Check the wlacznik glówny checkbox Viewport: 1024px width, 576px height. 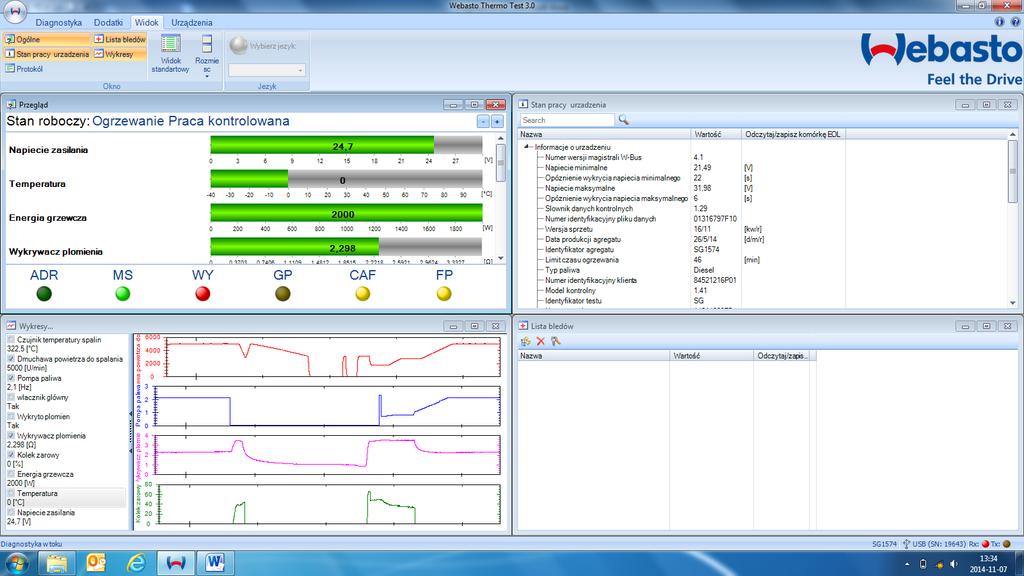11,397
